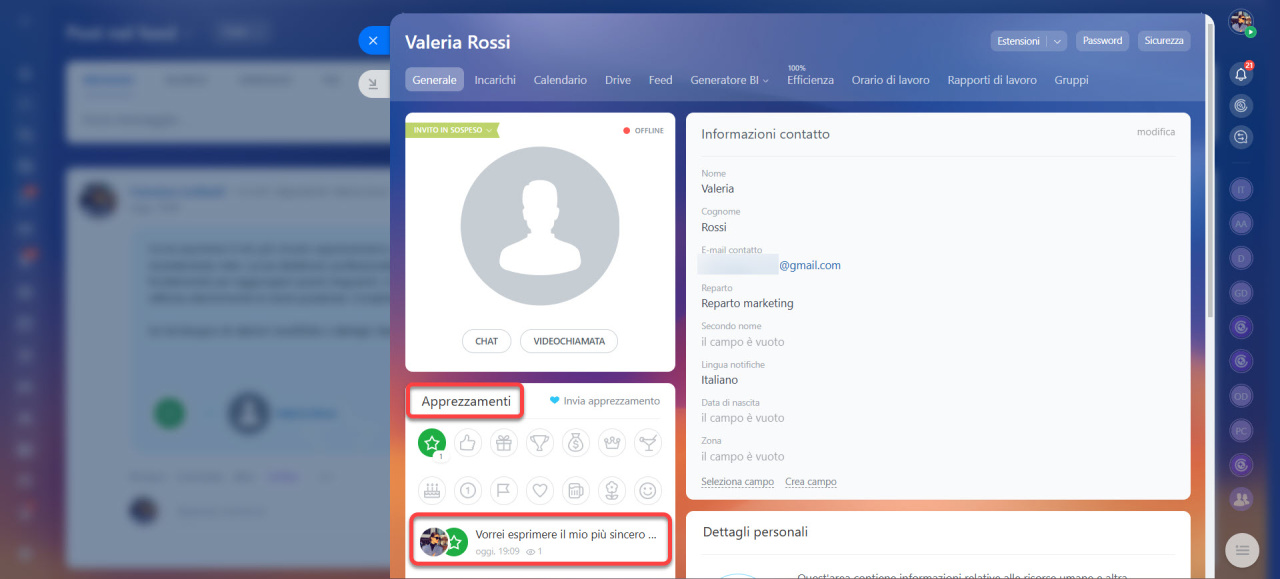Screen dimensions: 1280x579
Task: Open the Incarichi tab
Action: (x=495, y=80)
